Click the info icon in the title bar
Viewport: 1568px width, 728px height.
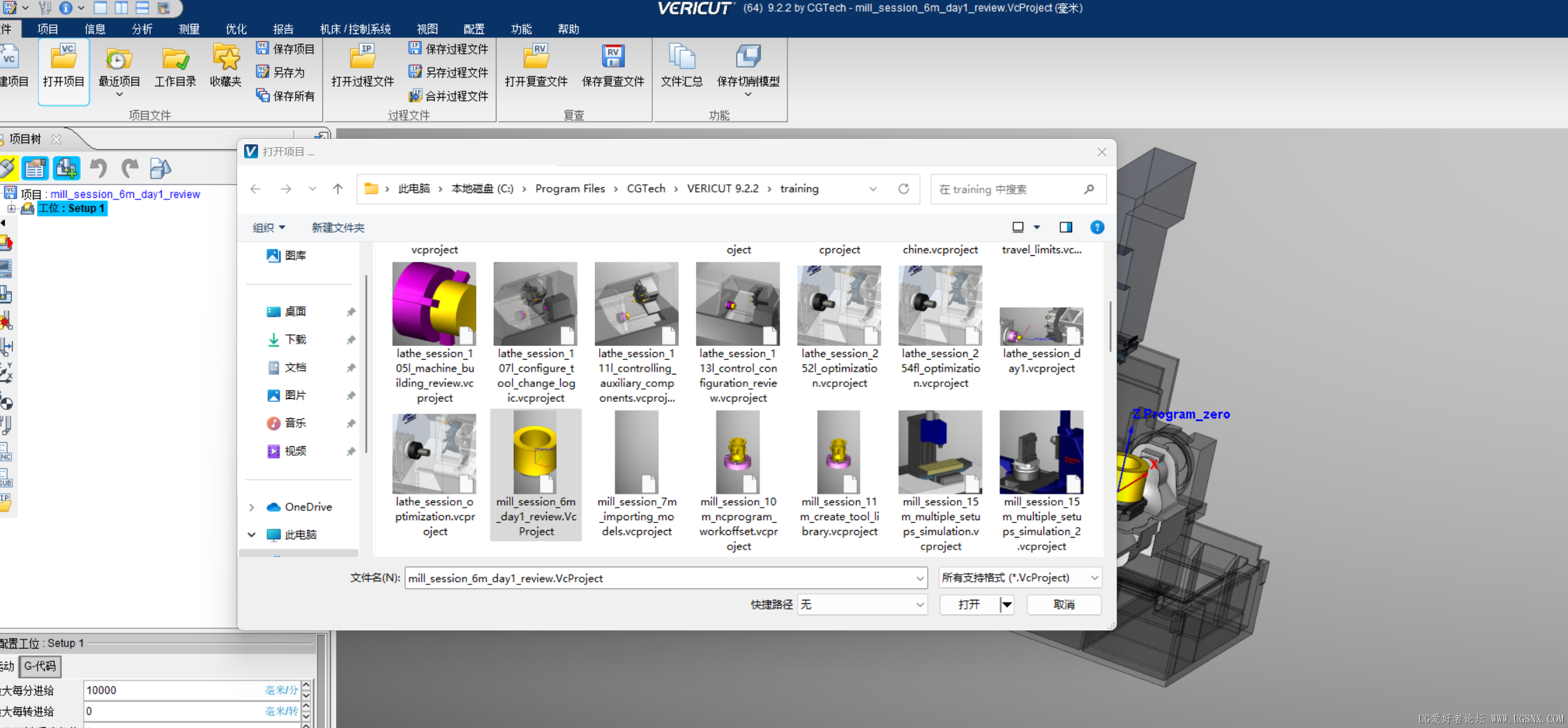66,8
